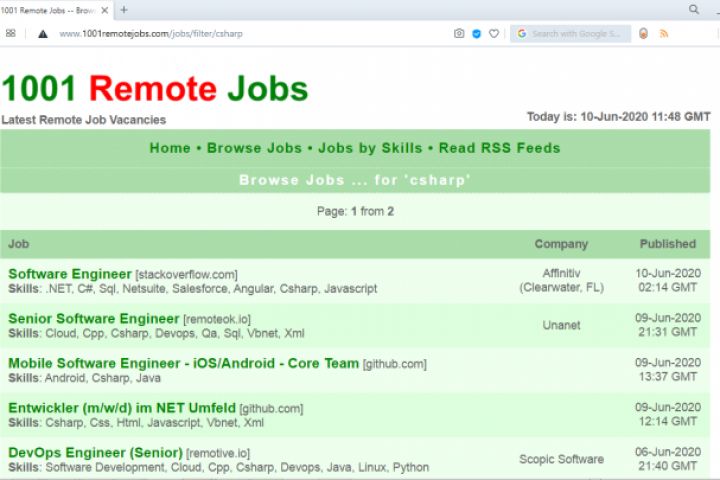Click the extension icon beside the search box

643,33
